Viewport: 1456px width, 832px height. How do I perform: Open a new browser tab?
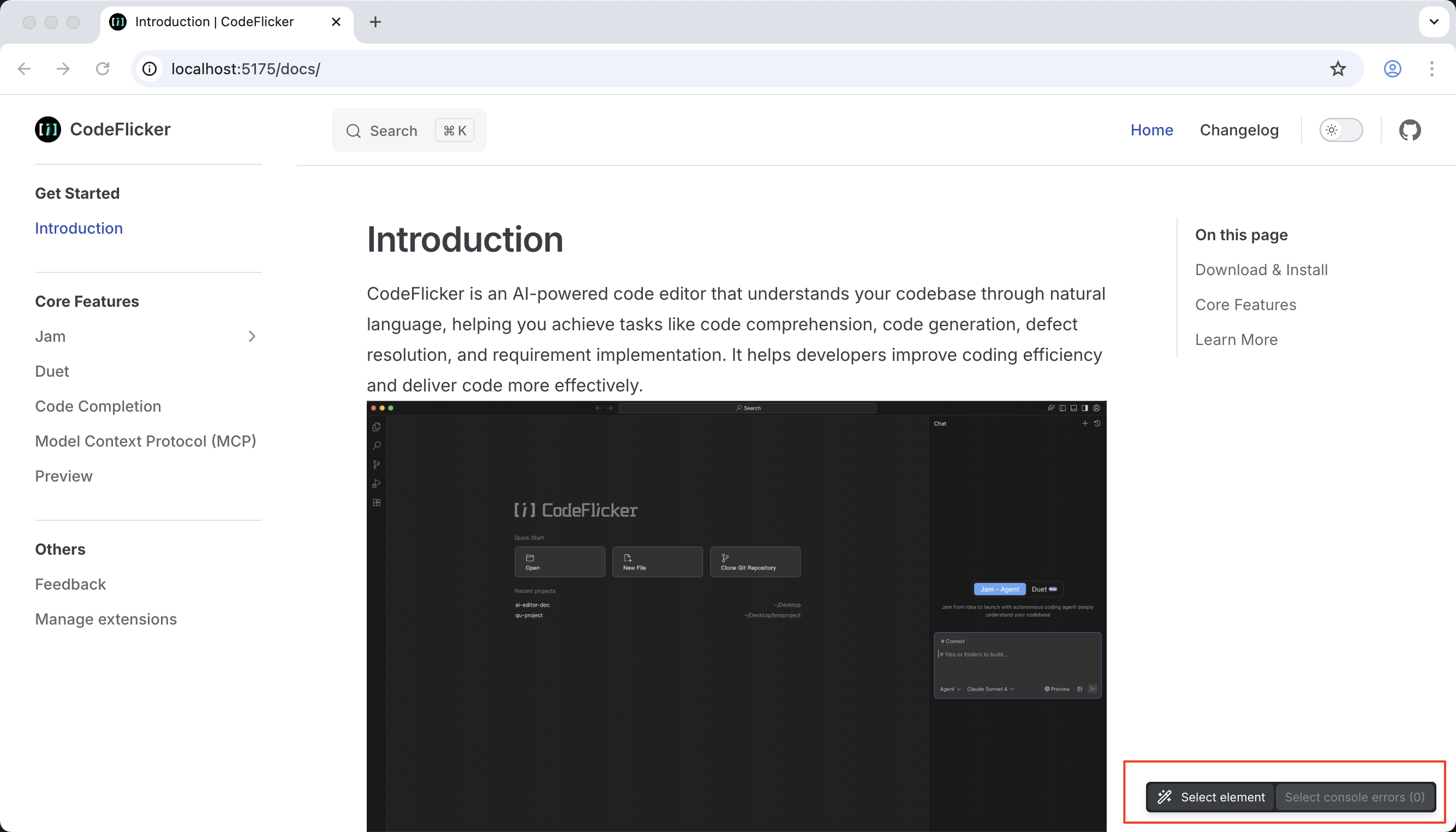(x=375, y=22)
